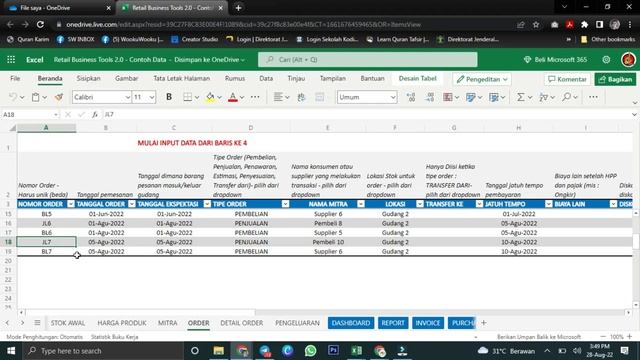Open conditional formatting icon

tap(448, 97)
